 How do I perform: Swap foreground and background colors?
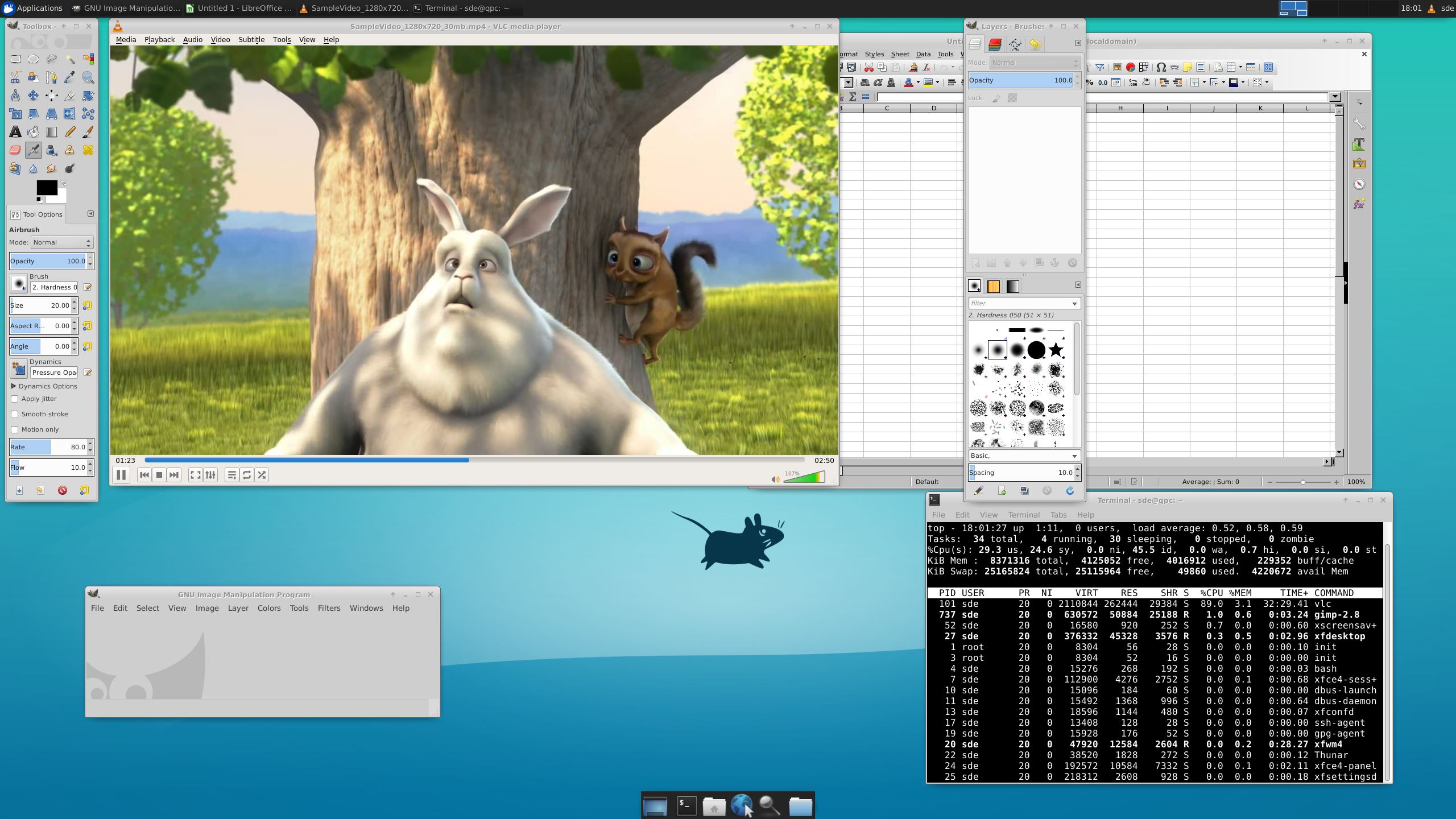tap(64, 184)
